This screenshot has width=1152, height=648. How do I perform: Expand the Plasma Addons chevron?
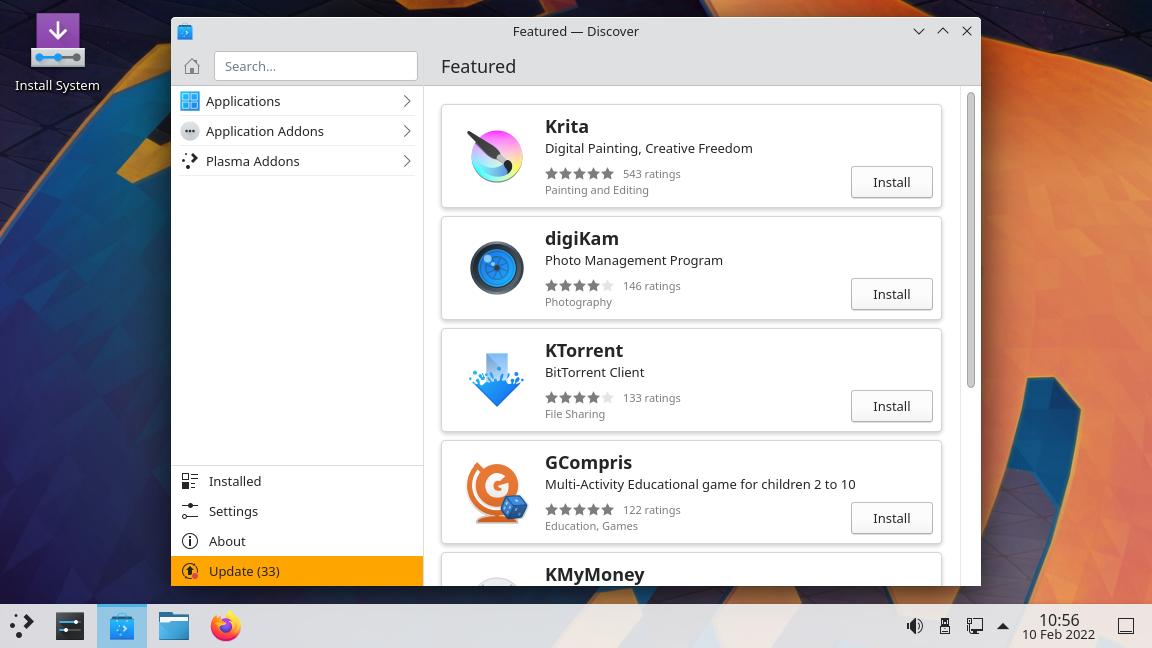[406, 161]
